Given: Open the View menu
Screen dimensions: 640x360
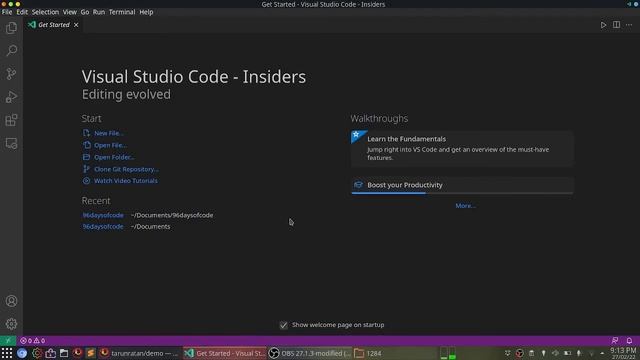Looking at the screenshot, I should (x=70, y=12).
